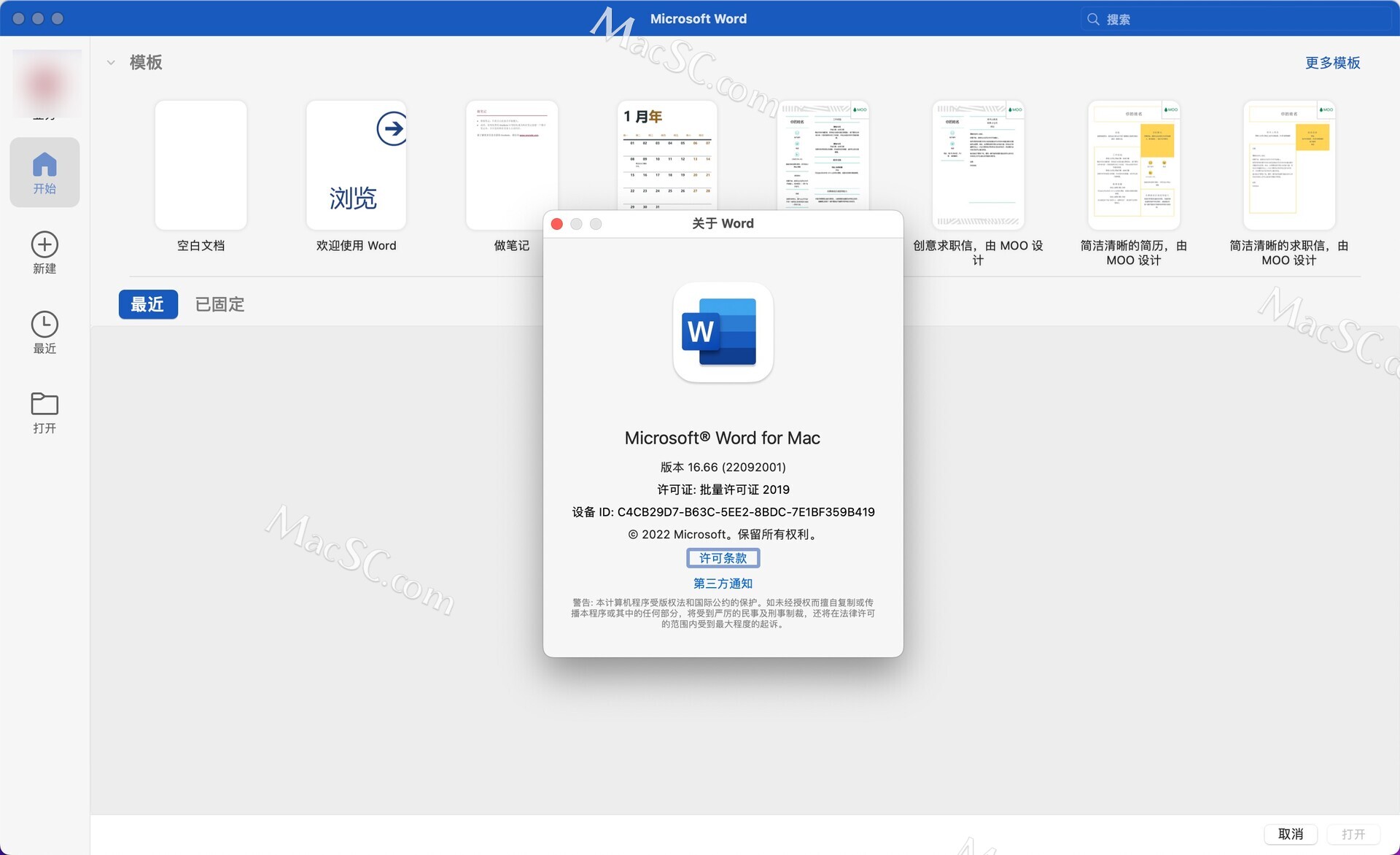
Task: Click the 许可条款 button
Action: tap(723, 558)
